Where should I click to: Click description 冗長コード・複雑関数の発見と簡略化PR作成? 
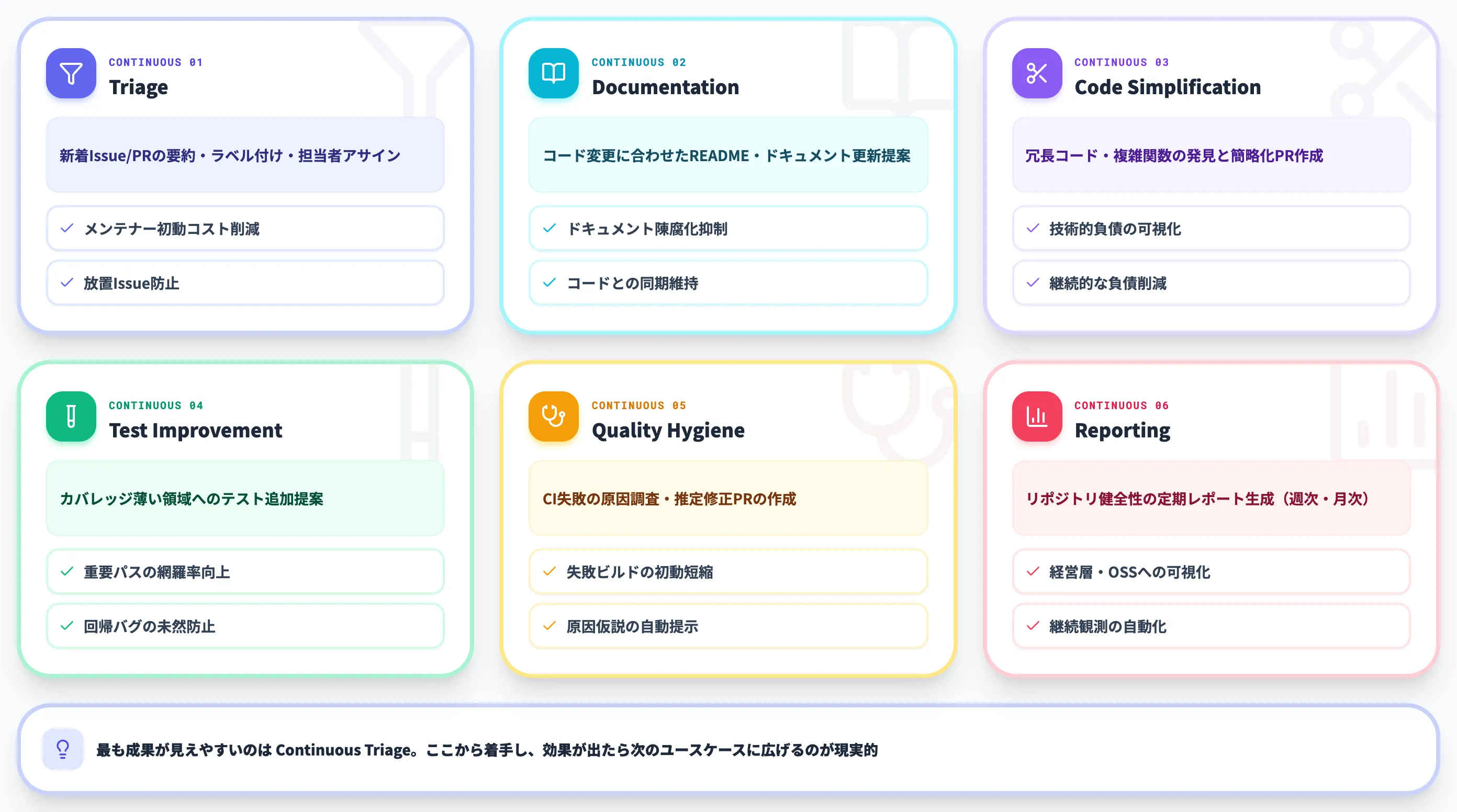[1174, 155]
